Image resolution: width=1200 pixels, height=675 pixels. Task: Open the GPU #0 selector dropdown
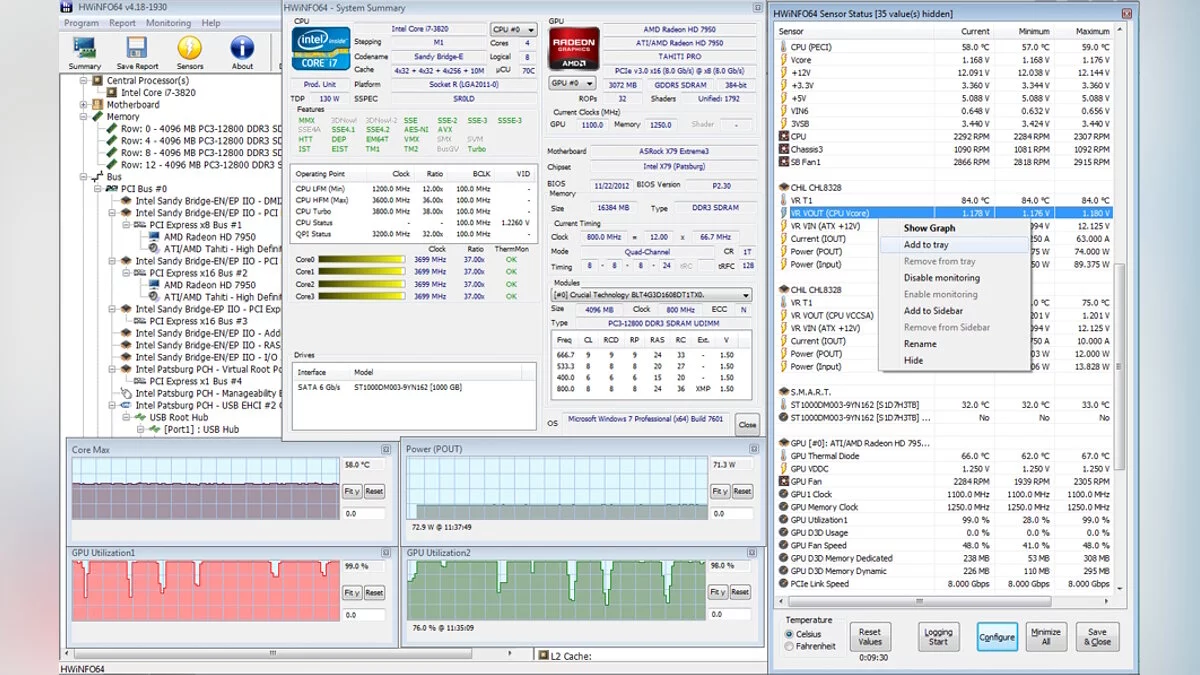(573, 83)
